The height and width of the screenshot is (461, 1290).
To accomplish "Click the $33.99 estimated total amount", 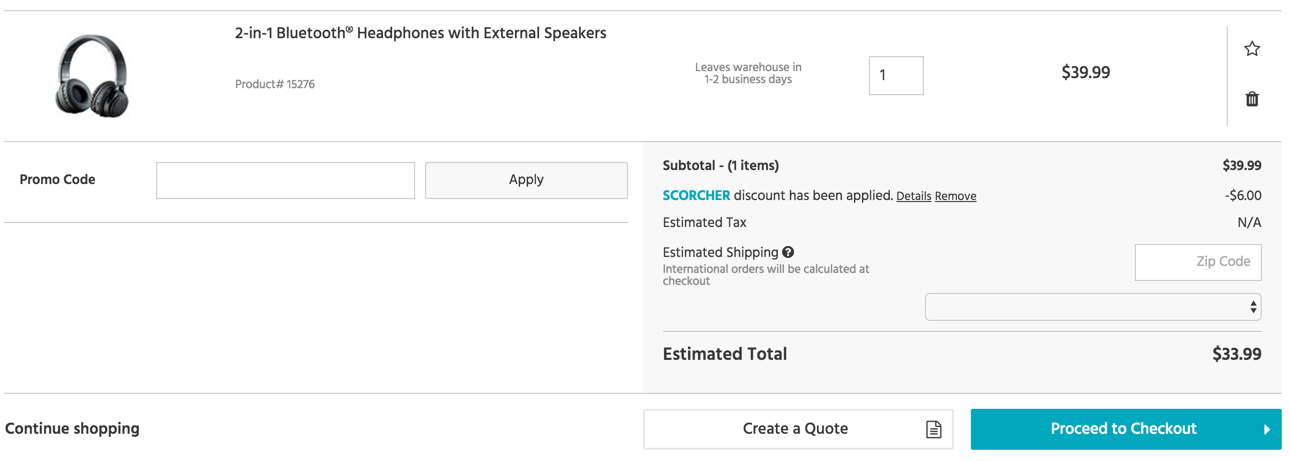I will point(1236,354).
